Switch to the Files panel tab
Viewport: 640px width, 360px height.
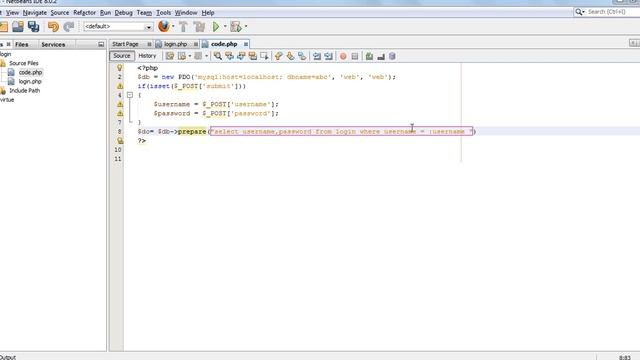pos(22,44)
